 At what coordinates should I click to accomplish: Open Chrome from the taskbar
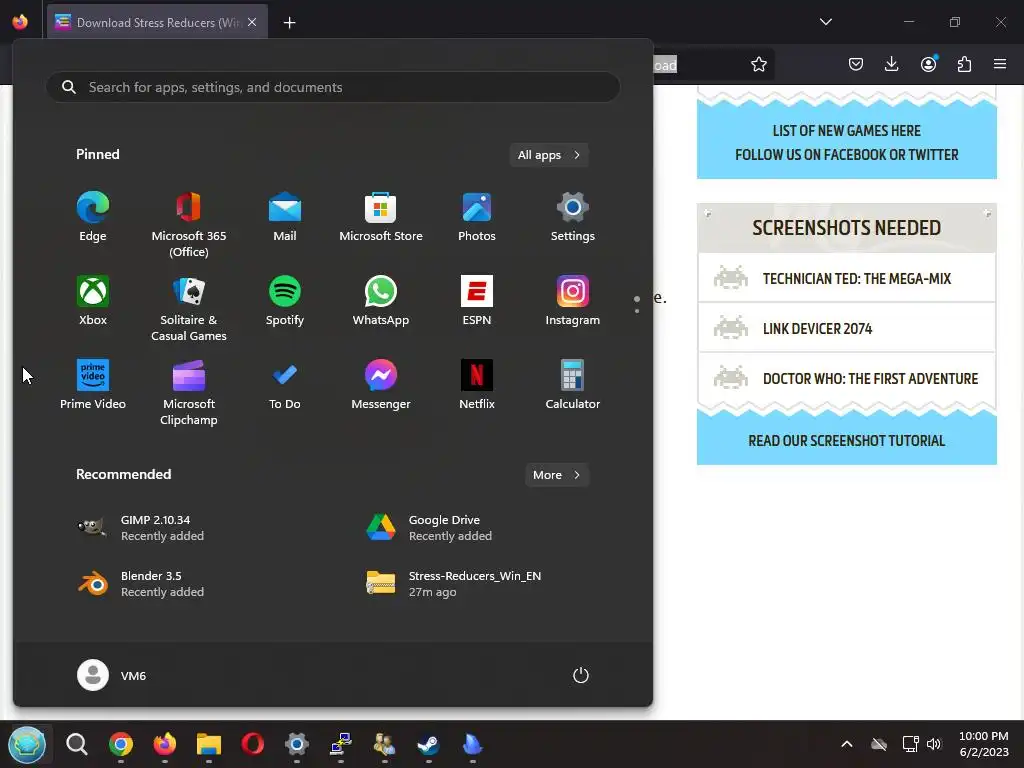[x=121, y=744]
